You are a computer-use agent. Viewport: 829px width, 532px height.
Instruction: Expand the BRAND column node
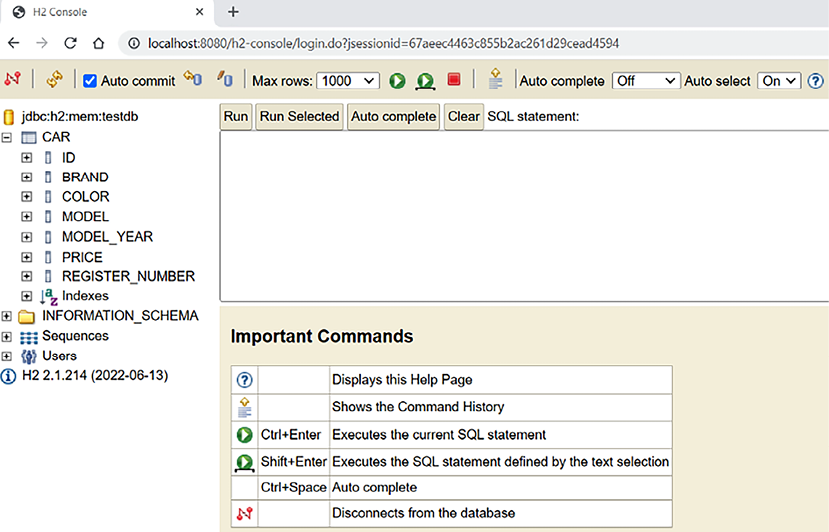27,177
